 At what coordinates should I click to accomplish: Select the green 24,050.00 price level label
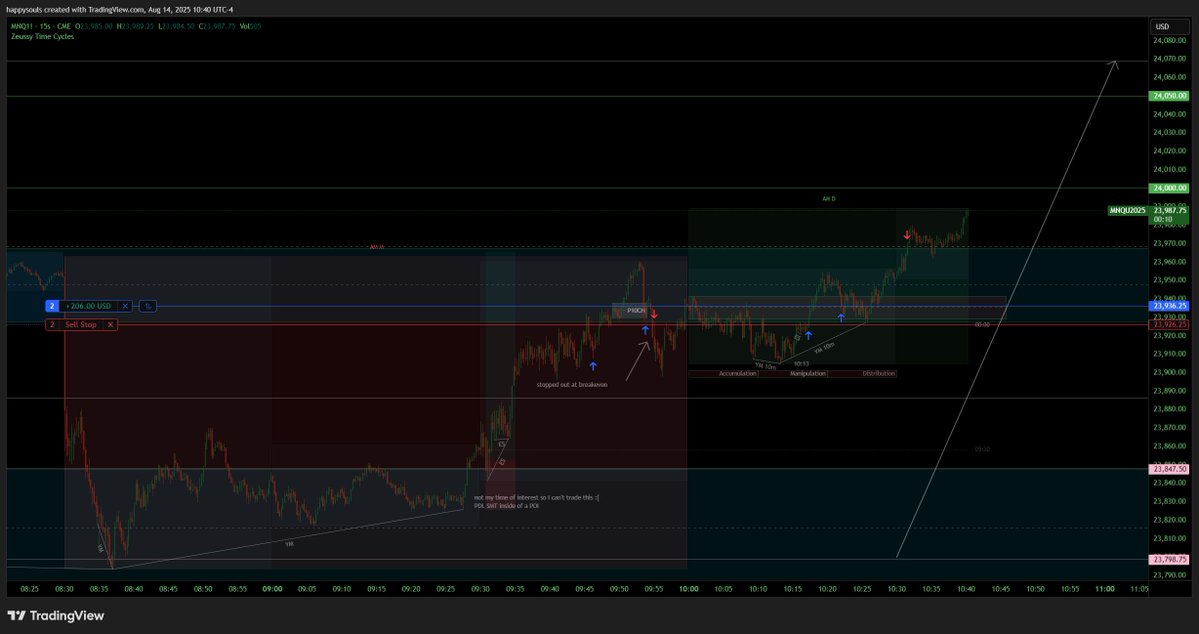pyautogui.click(x=1167, y=95)
